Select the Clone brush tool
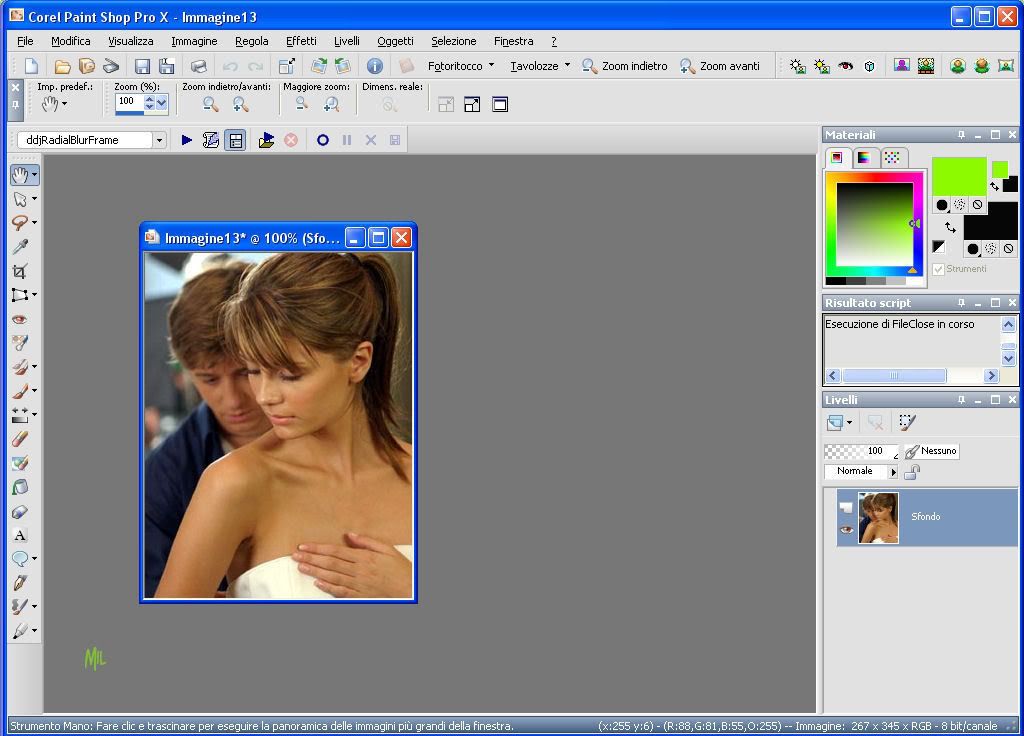The image size is (1024, 736). coord(20,367)
